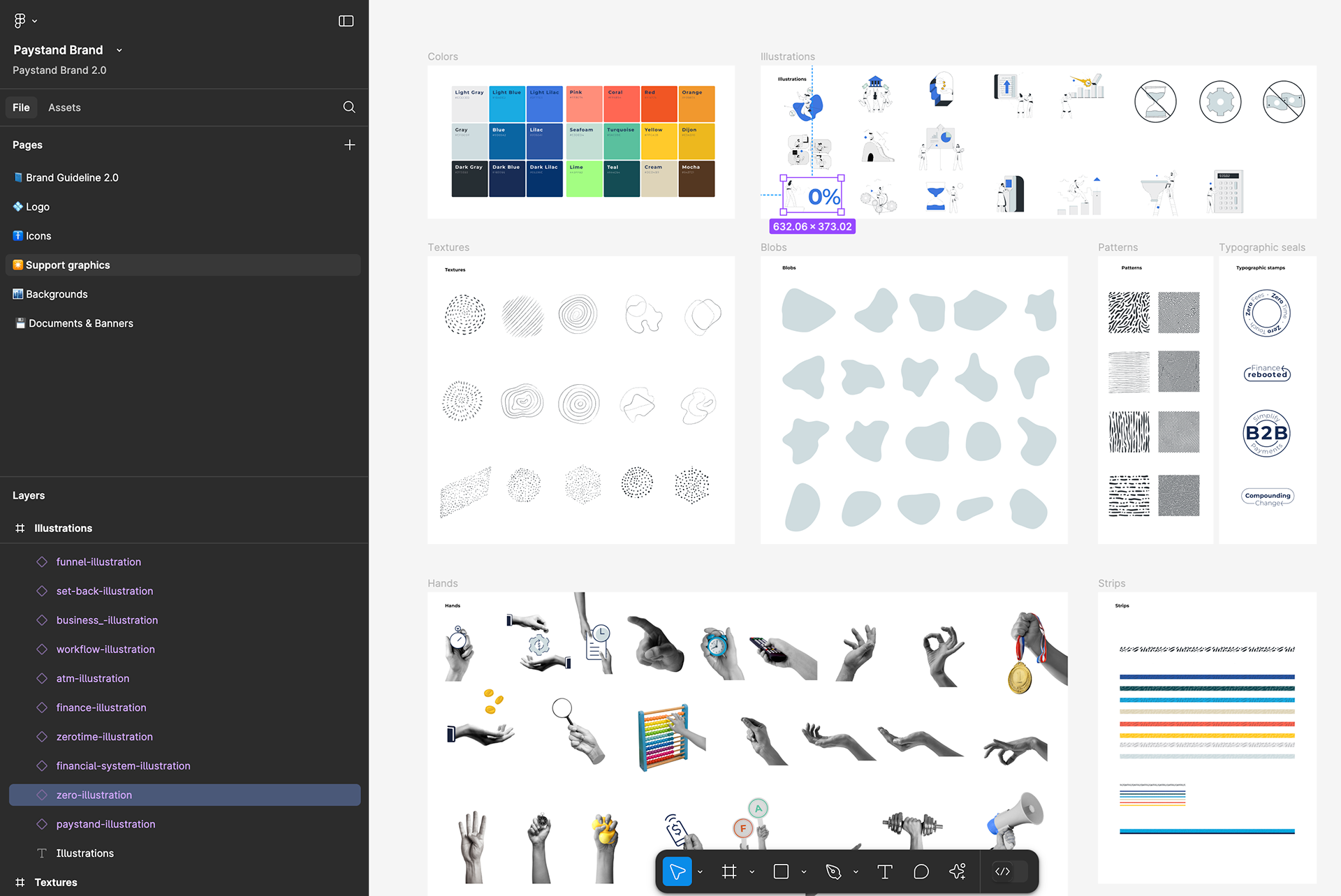Select the Frame tool
The width and height of the screenshot is (1341, 896).
[729, 872]
